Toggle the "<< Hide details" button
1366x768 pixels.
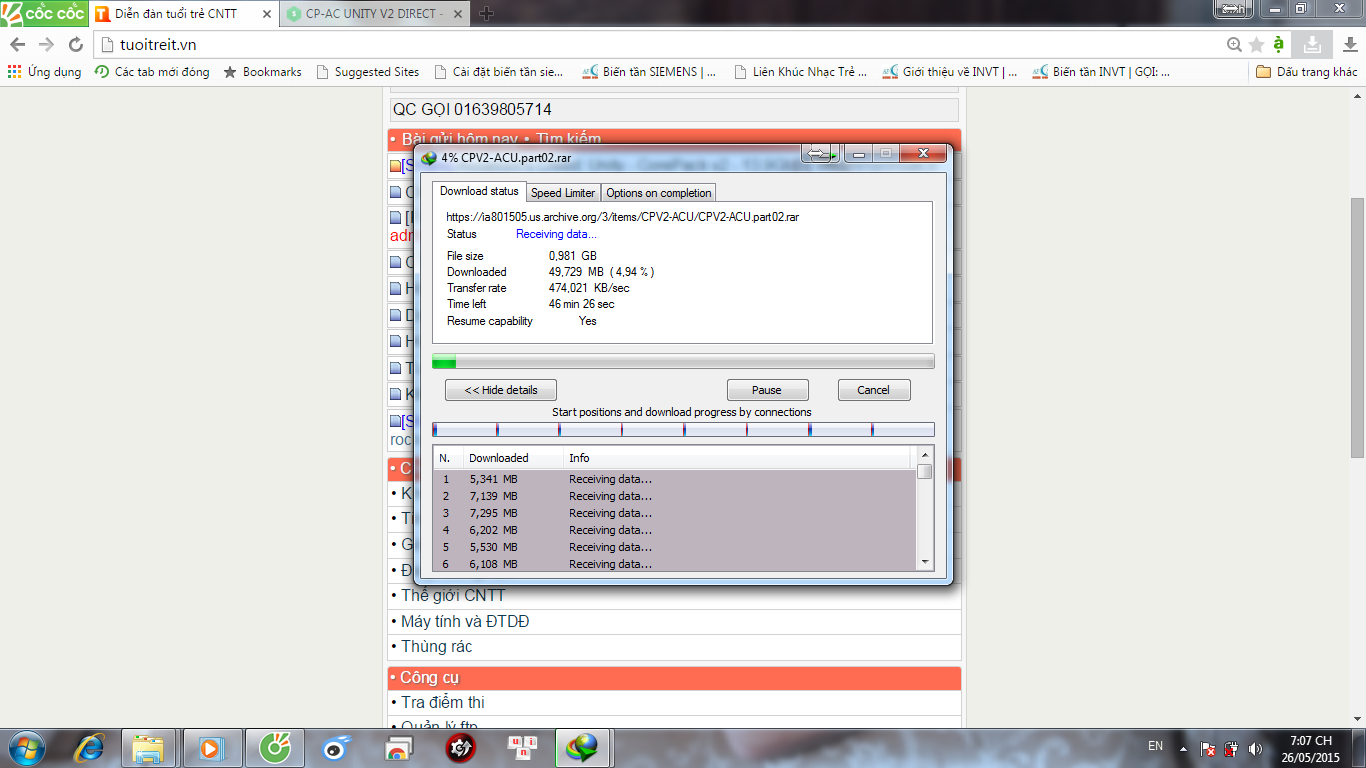(x=500, y=390)
